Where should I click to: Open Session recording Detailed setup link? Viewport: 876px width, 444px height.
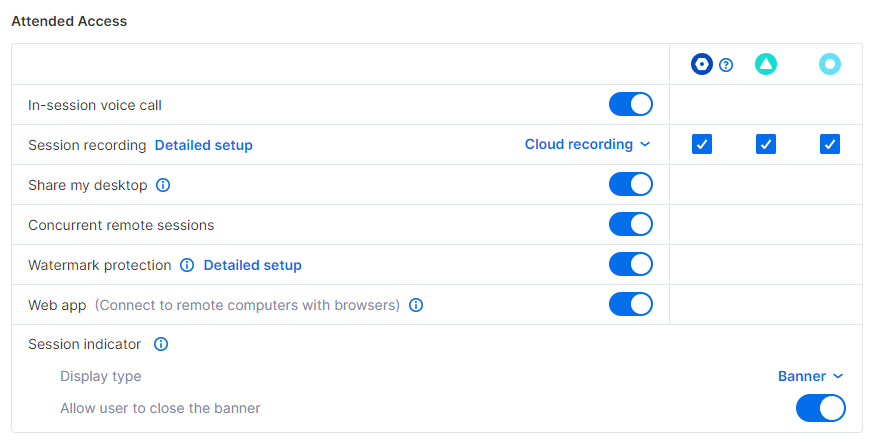203,145
